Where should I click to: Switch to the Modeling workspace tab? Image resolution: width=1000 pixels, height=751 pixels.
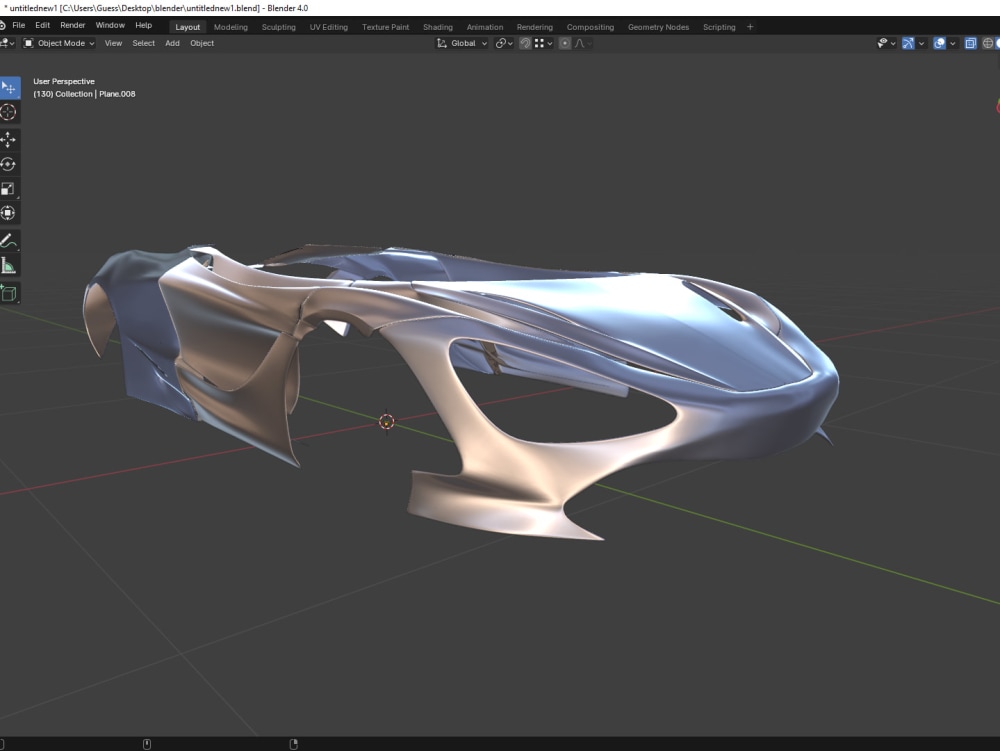231,27
